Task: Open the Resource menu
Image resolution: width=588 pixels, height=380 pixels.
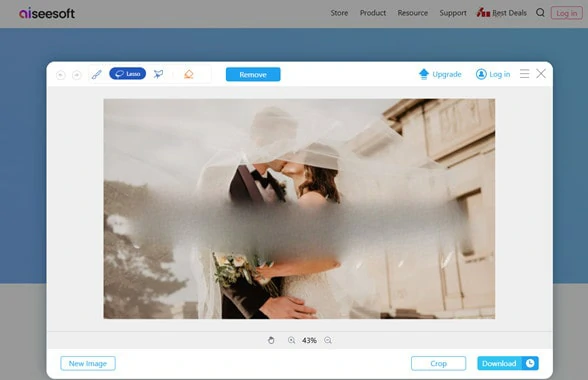Action: click(412, 13)
